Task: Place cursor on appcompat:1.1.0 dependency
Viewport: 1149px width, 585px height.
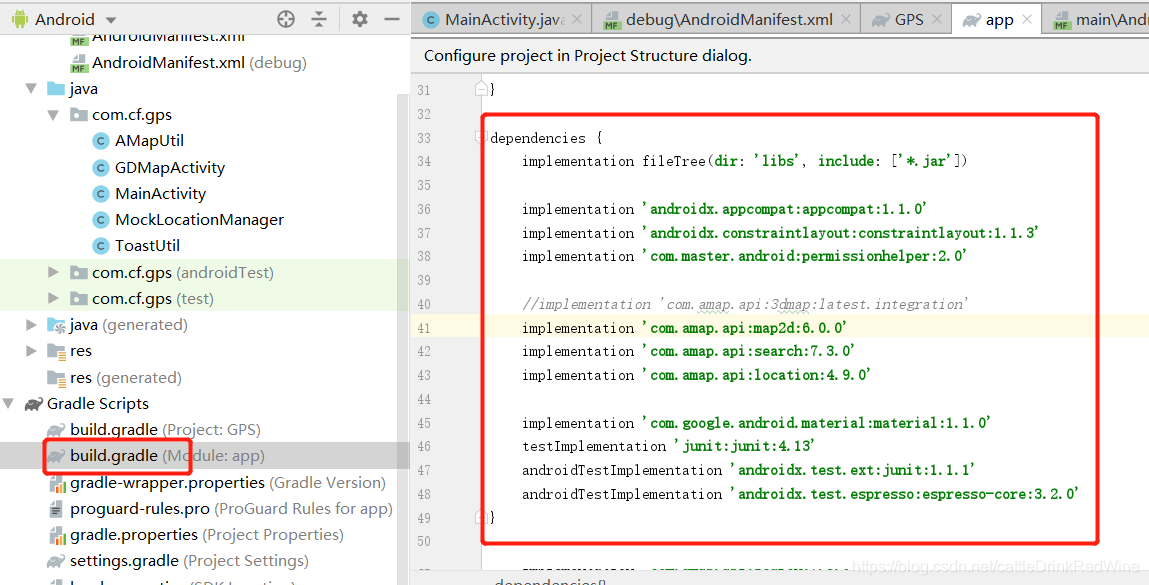Action: click(x=784, y=210)
